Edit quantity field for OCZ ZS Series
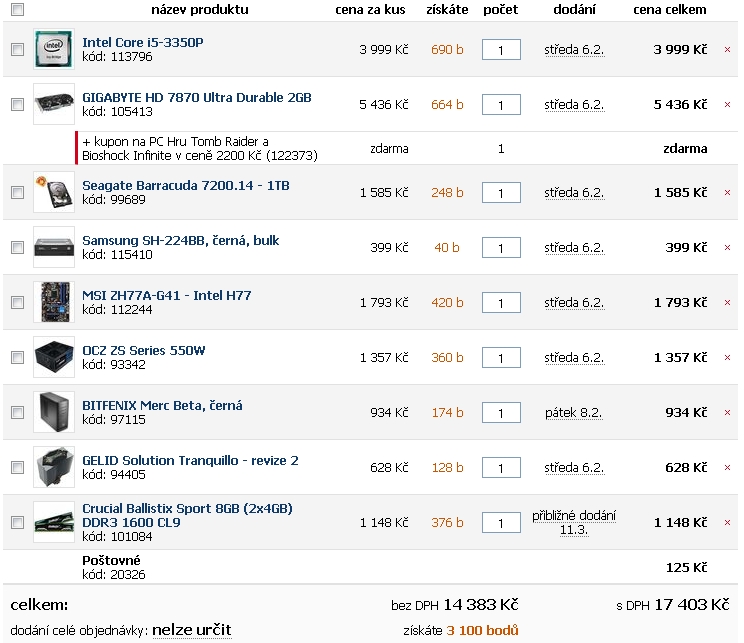Viewport: 744px width, 643px height. 501,358
